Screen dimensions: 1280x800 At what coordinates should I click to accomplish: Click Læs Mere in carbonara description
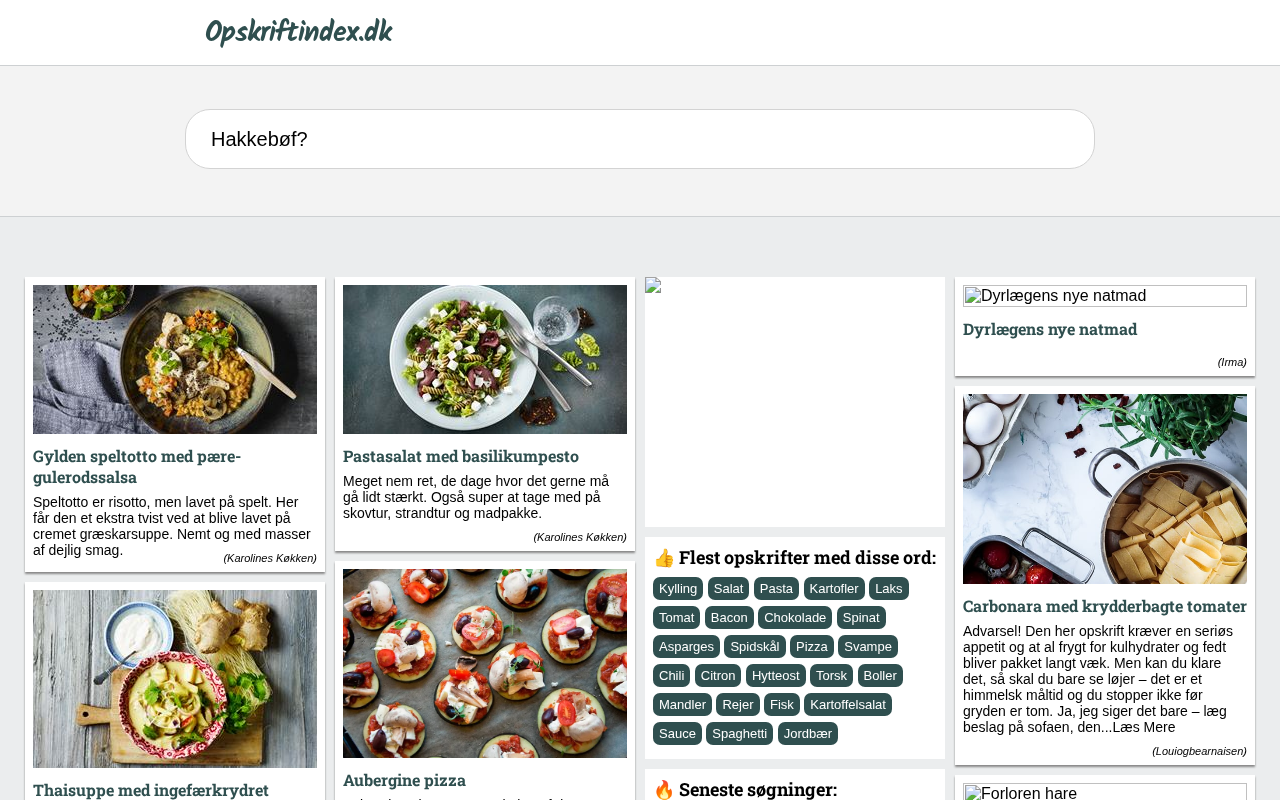(x=1144, y=727)
